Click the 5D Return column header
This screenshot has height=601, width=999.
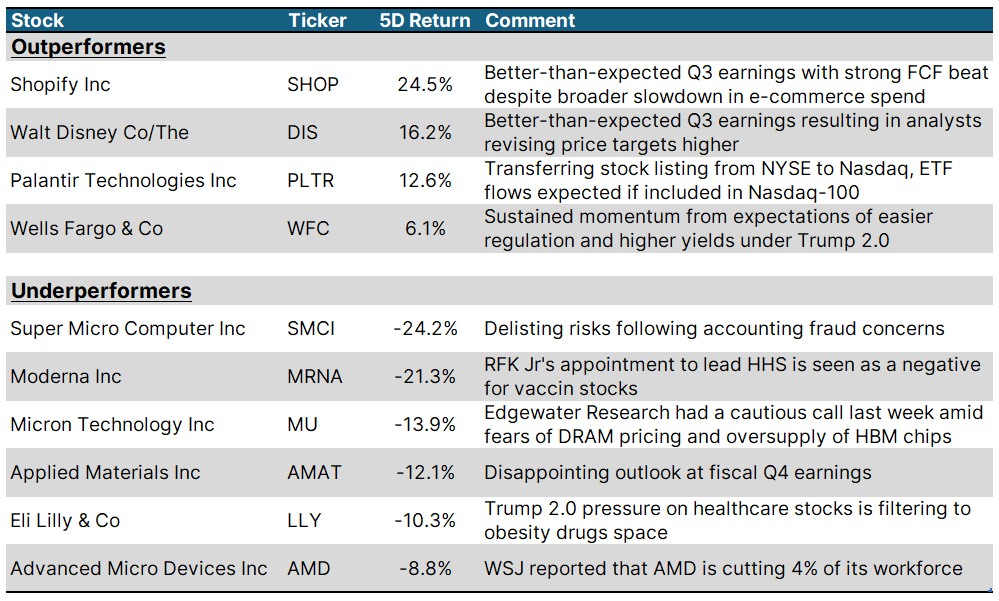coord(425,20)
